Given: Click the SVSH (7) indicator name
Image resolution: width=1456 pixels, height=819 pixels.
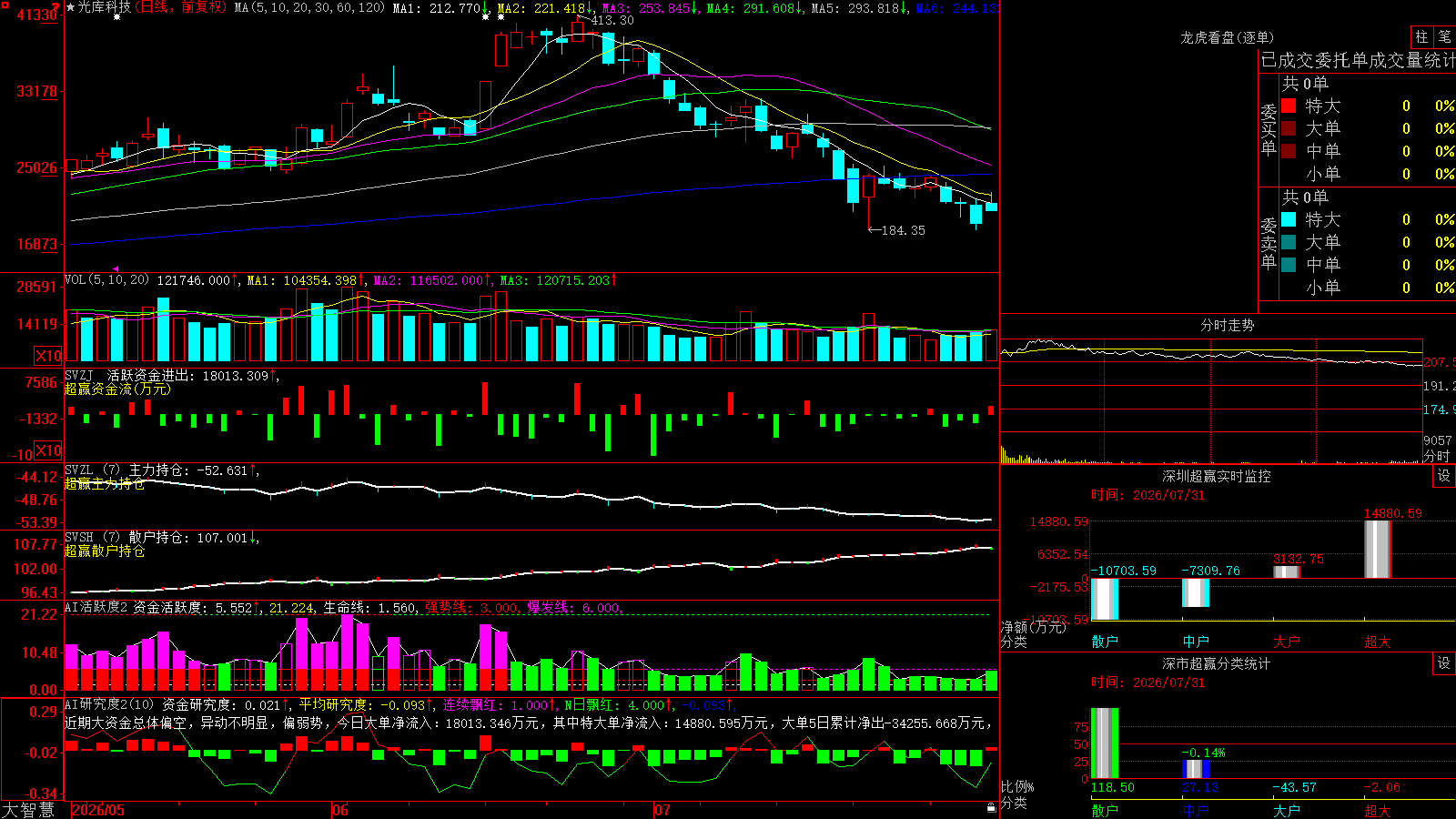Looking at the screenshot, I should point(92,537).
